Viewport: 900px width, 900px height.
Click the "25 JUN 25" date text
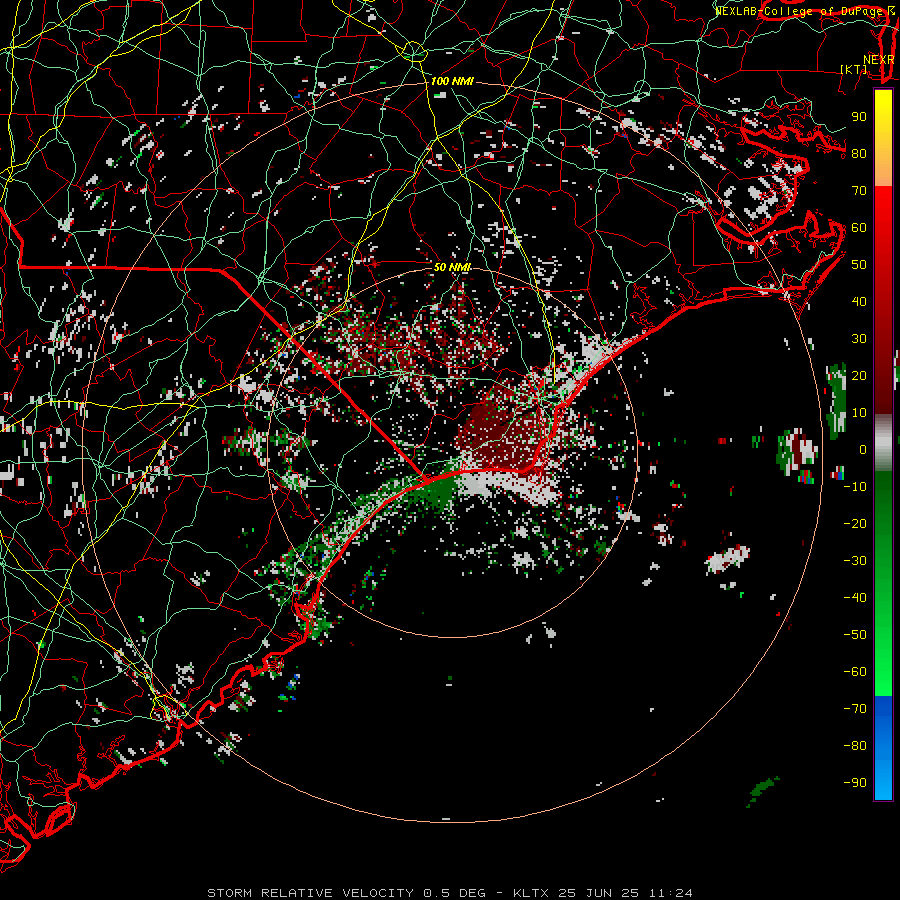click(599, 893)
